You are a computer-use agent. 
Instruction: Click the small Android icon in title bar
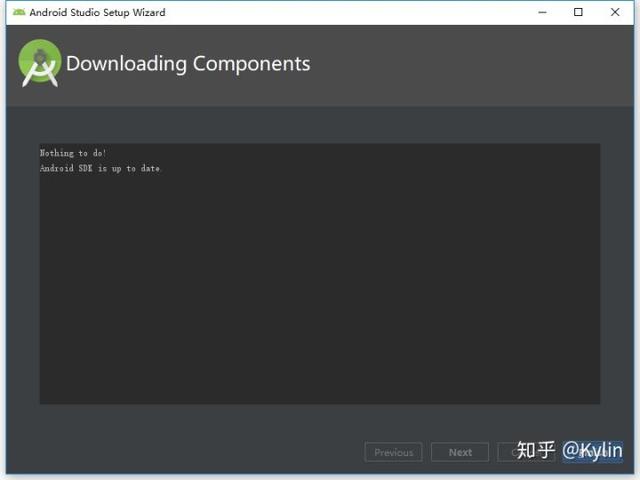(x=19, y=12)
